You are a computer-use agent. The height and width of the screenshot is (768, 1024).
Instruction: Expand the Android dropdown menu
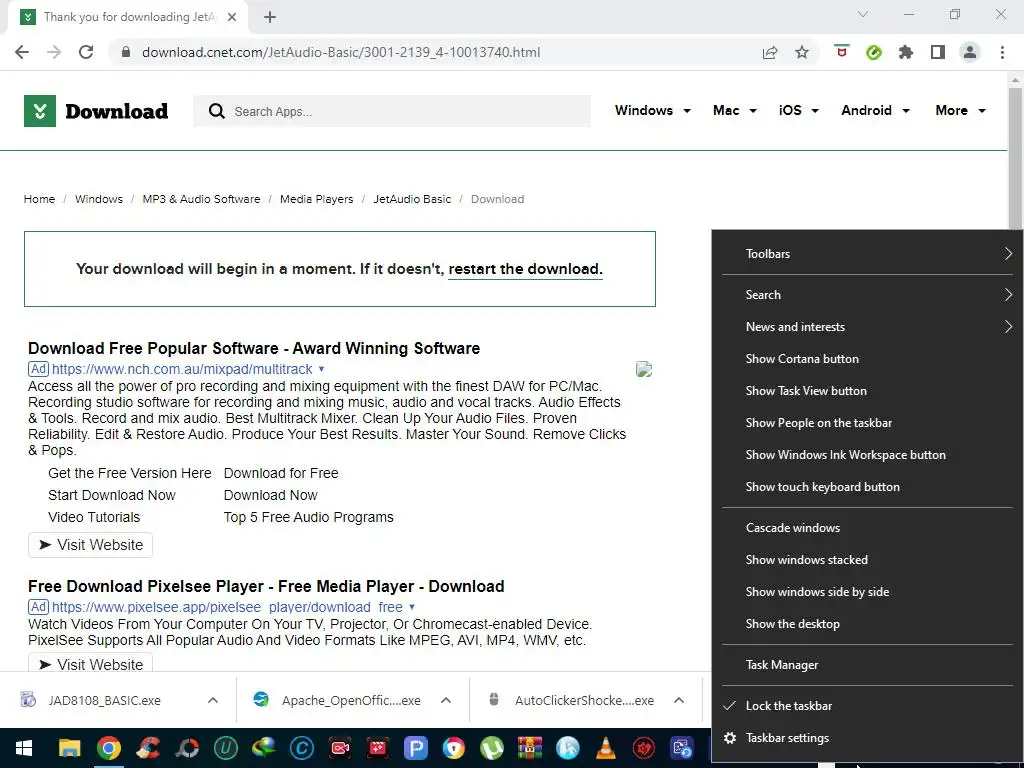pyautogui.click(x=875, y=110)
